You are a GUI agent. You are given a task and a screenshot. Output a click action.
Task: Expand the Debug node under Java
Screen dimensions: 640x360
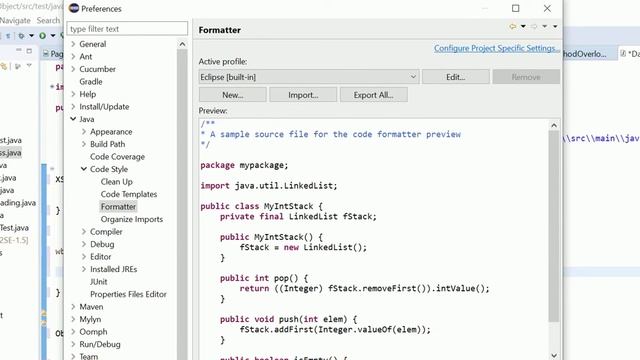coord(84,244)
